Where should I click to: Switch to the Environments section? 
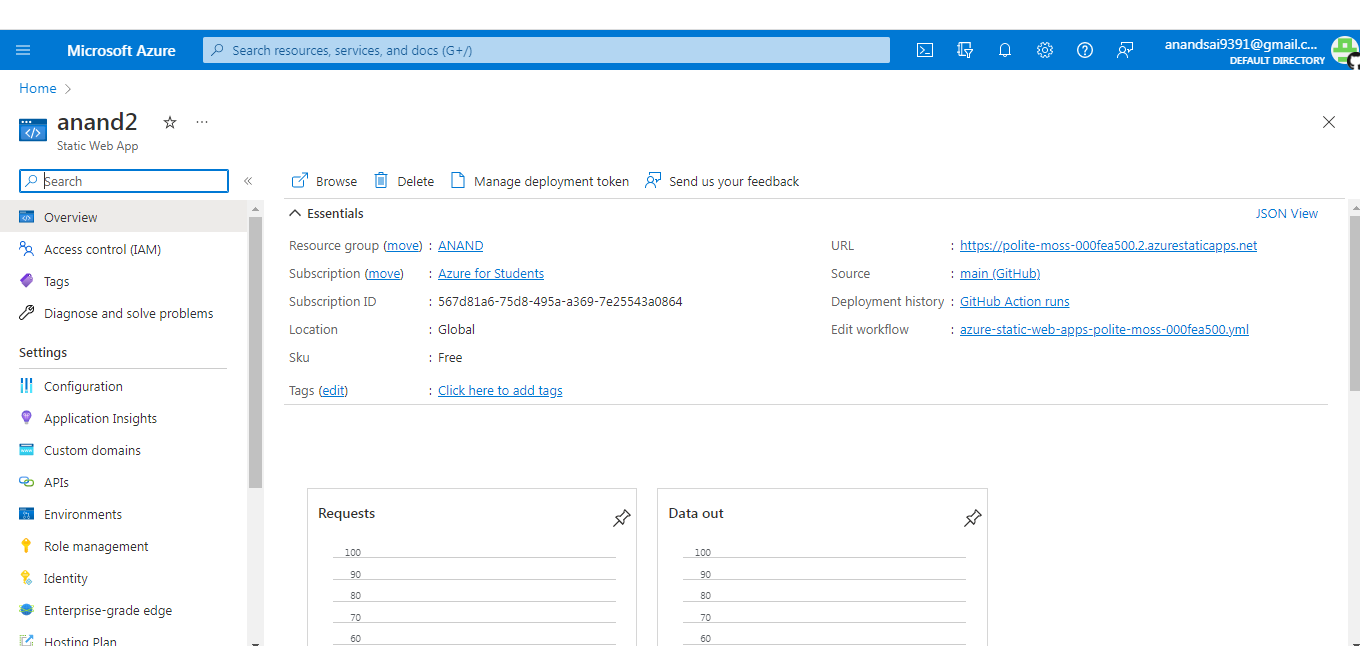(85, 513)
